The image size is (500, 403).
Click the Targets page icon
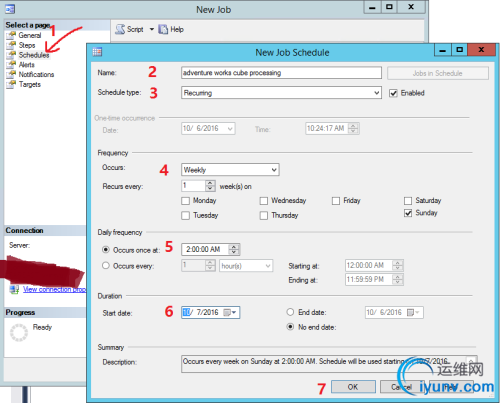(x=11, y=84)
